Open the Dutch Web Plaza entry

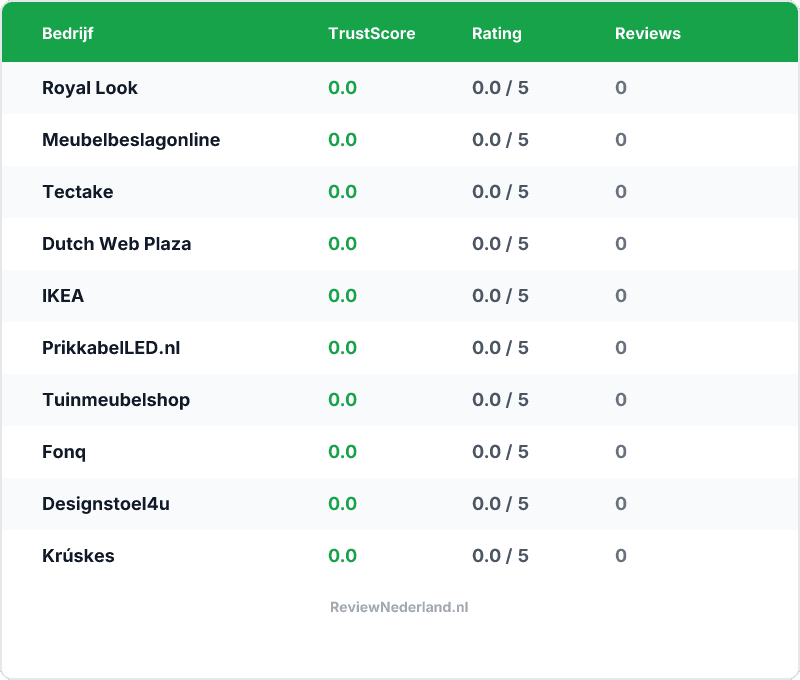116,244
